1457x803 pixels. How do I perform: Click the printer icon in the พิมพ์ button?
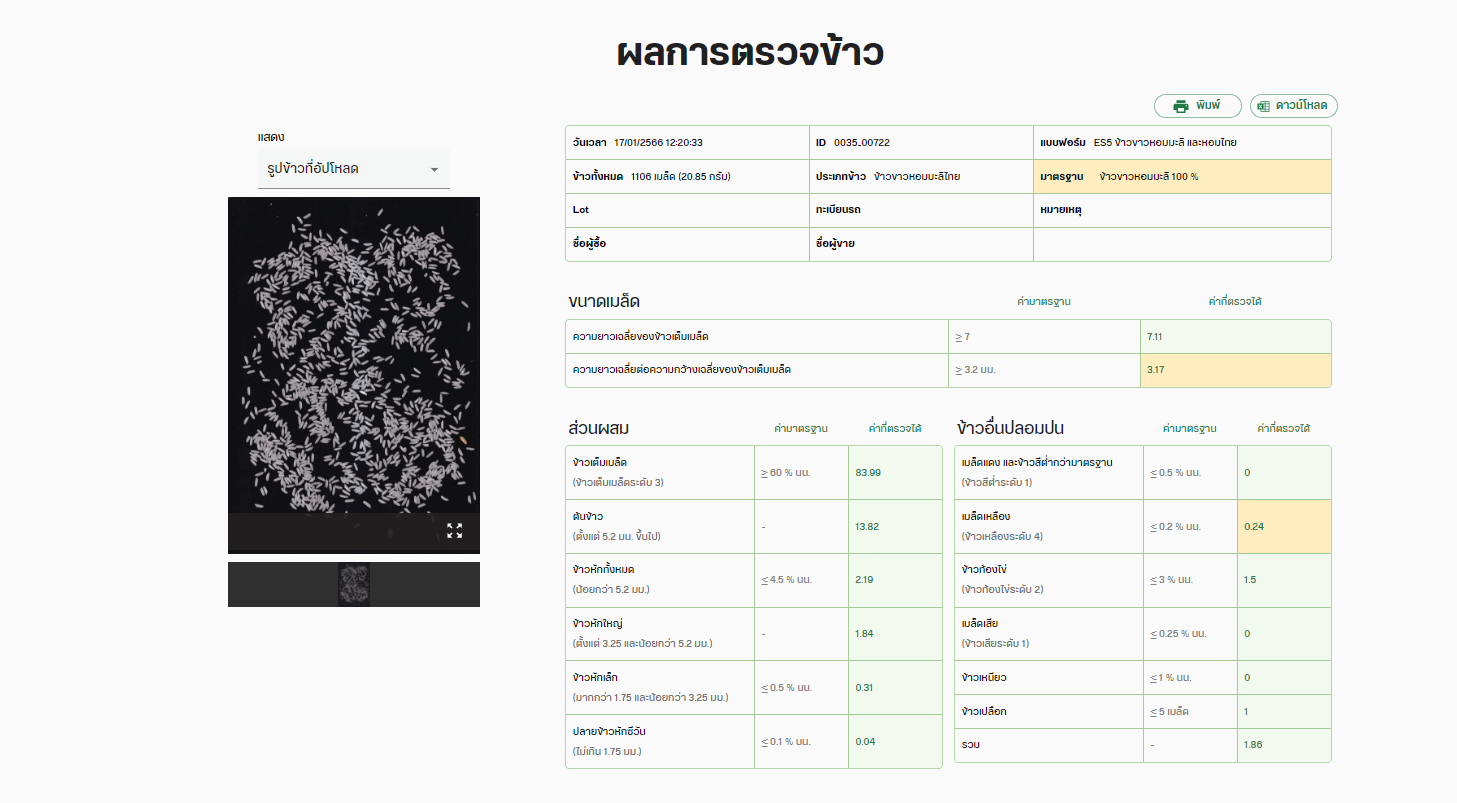(x=1180, y=106)
